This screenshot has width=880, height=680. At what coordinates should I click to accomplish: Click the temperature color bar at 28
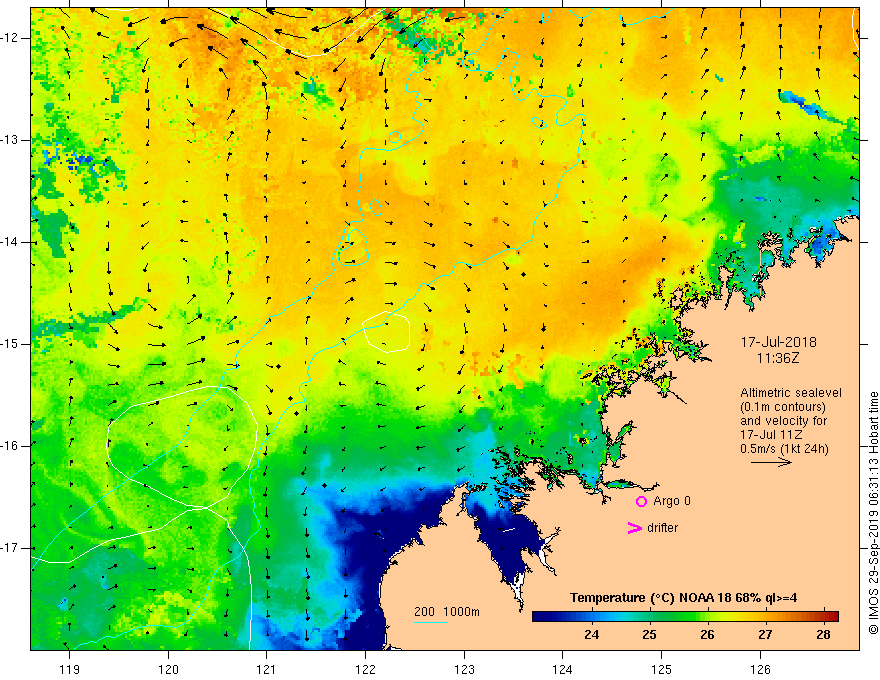(x=823, y=616)
